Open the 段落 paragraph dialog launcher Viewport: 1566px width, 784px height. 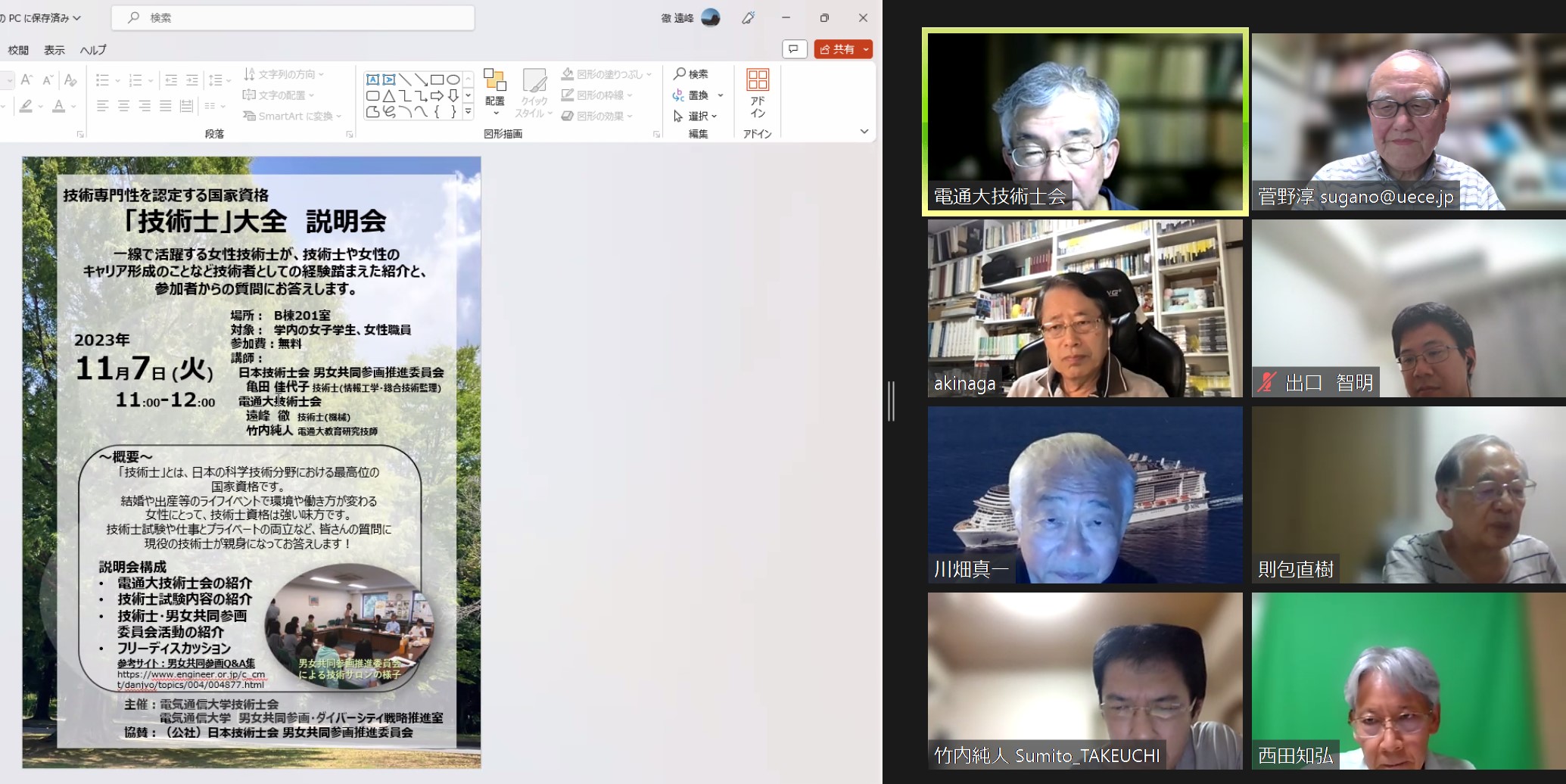click(350, 134)
